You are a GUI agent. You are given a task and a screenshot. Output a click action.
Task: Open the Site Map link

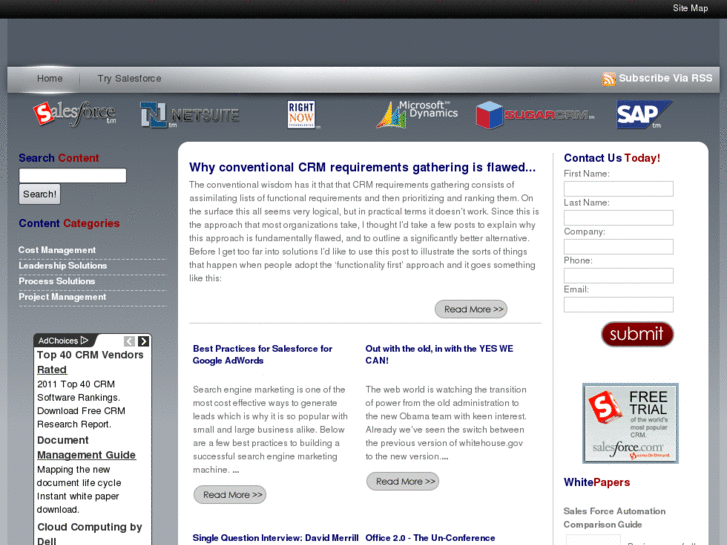(x=690, y=8)
